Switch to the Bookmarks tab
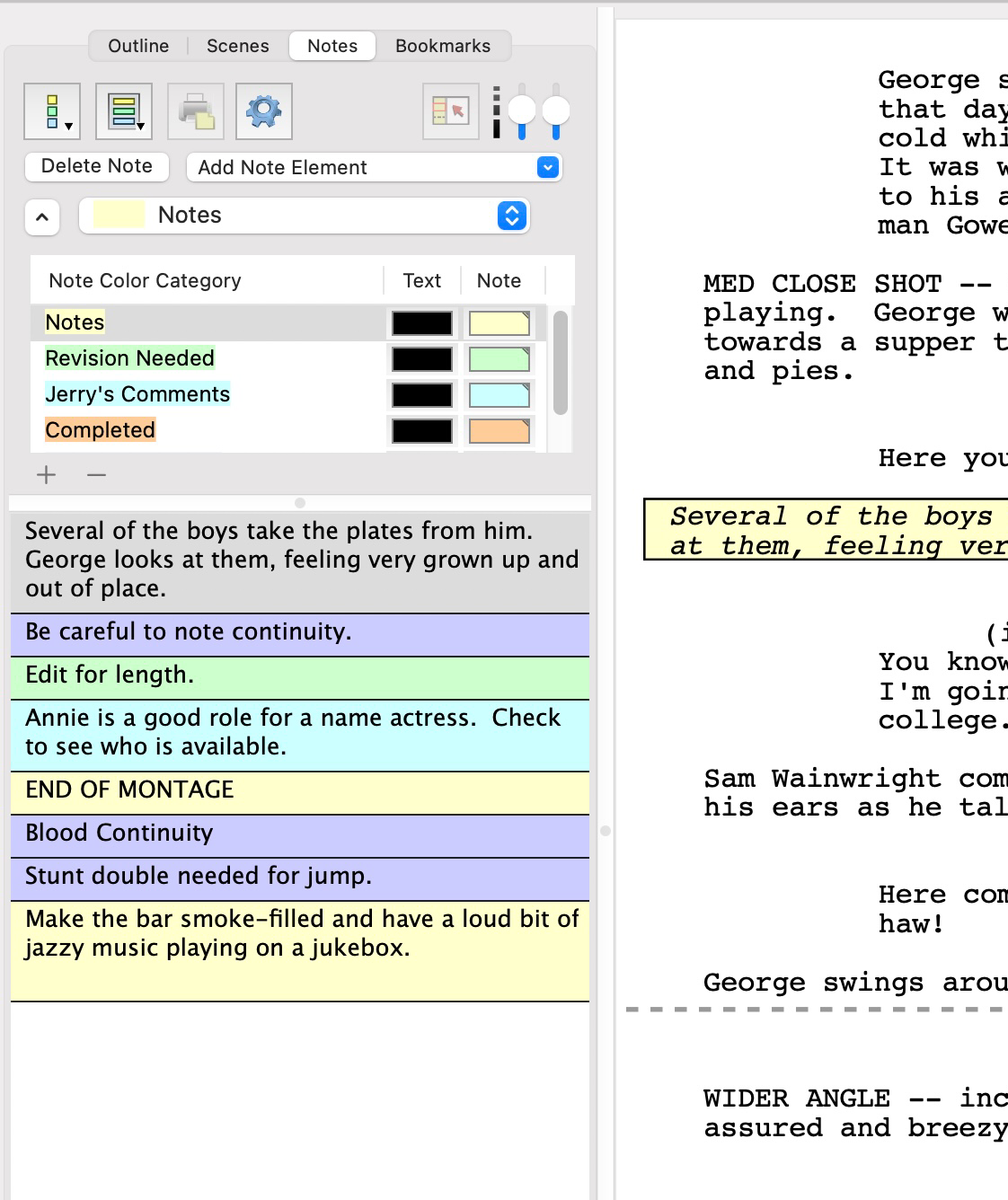The height and width of the screenshot is (1200, 1008). [x=444, y=45]
